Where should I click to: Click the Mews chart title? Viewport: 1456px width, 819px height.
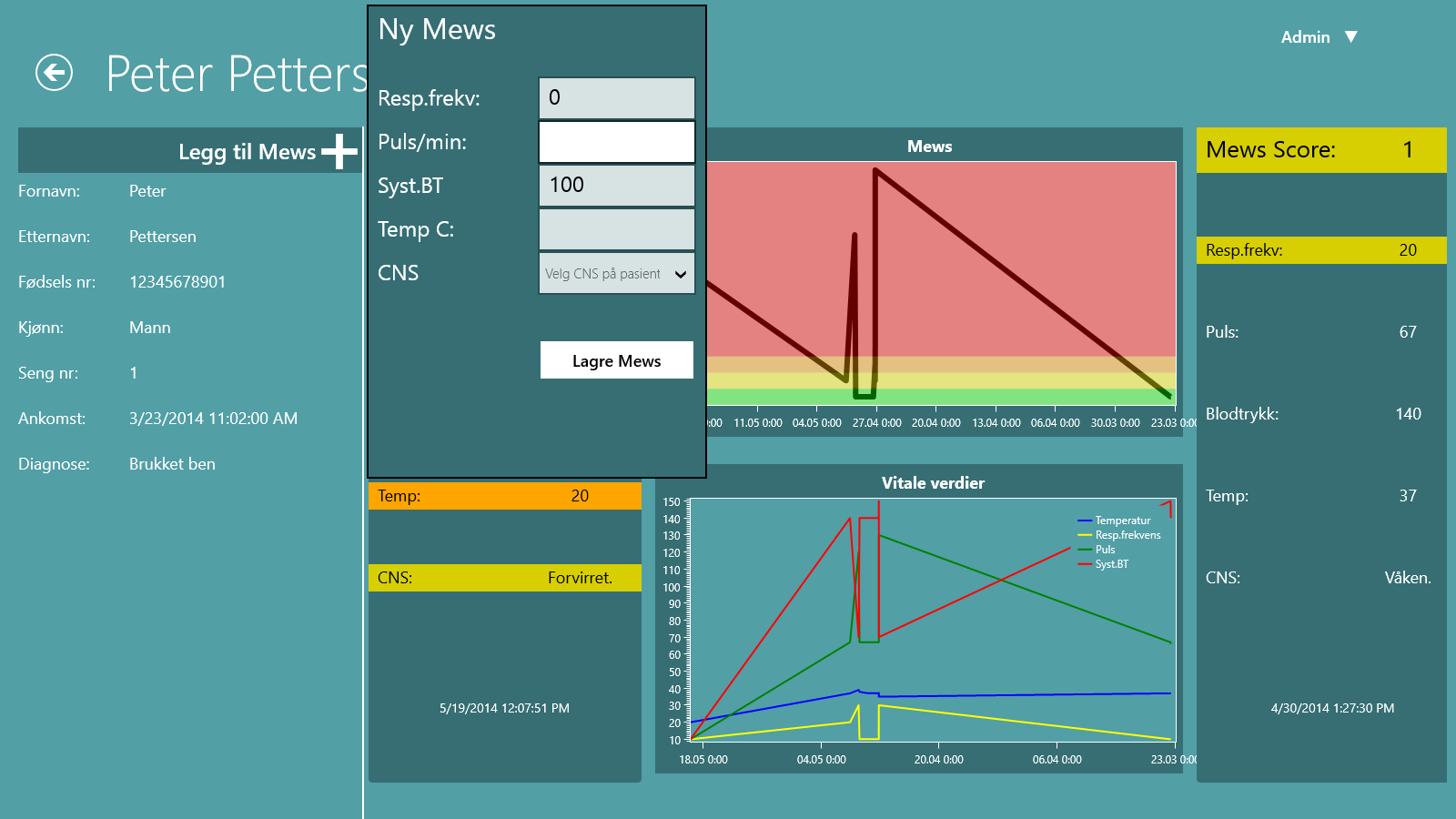click(929, 147)
